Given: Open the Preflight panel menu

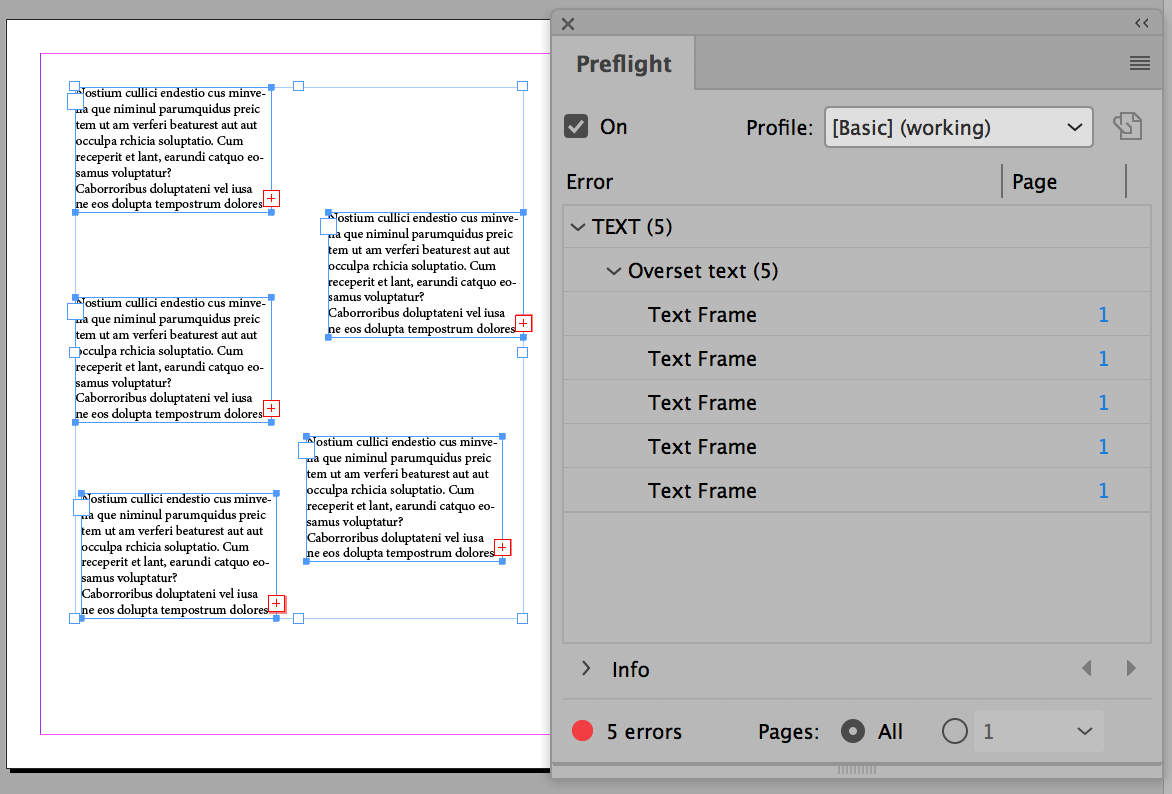Looking at the screenshot, I should click(x=1139, y=63).
